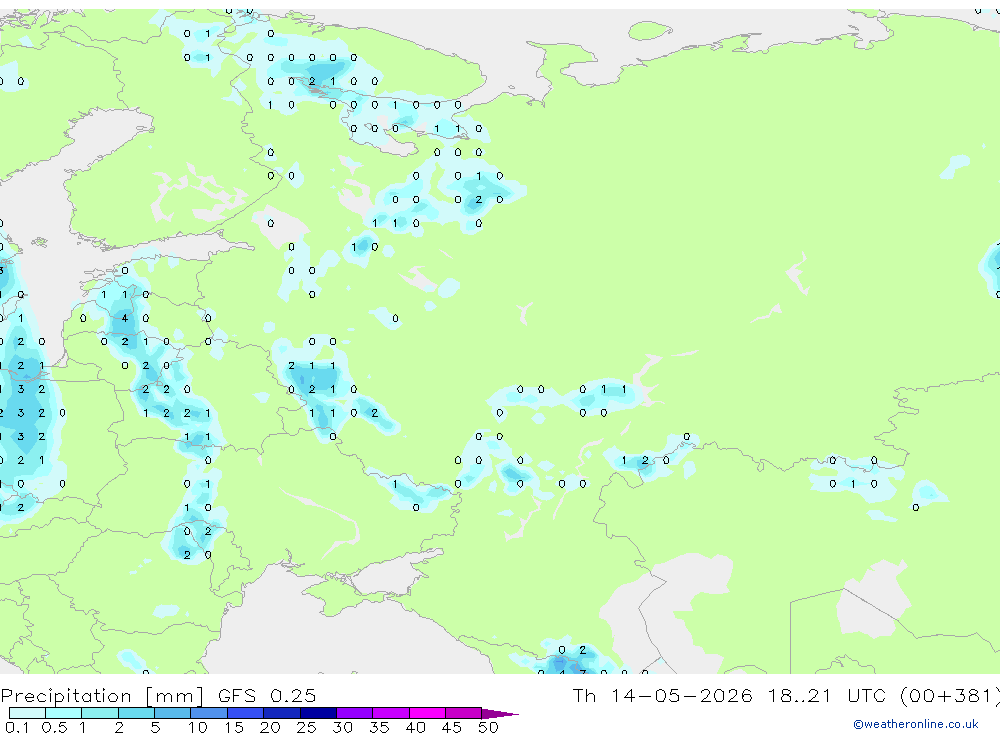
Task: Click the '50' legend scale label
Action: pos(489,727)
